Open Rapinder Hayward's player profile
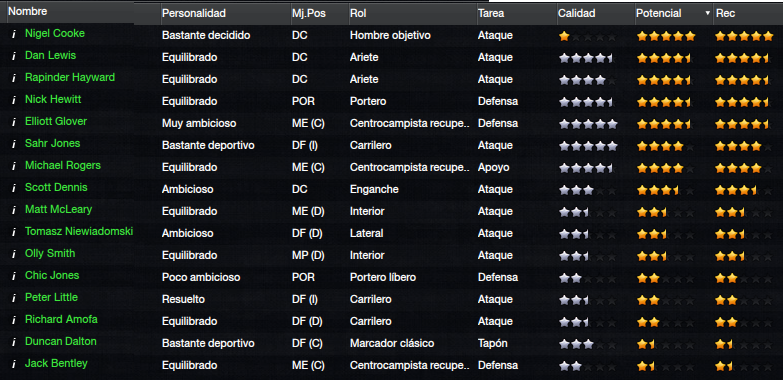 click(x=70, y=77)
